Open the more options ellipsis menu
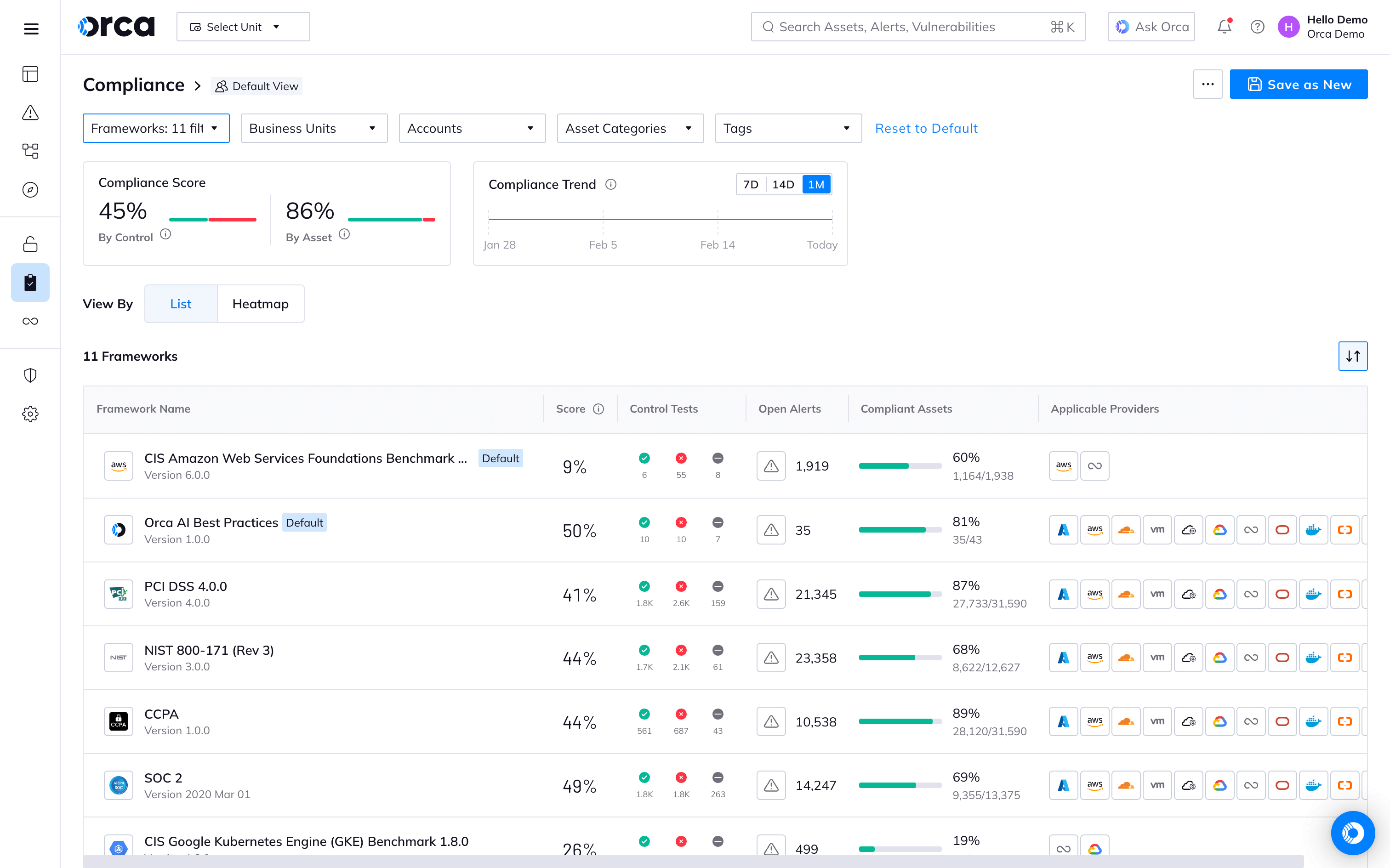The width and height of the screenshot is (1390, 868). 1208,84
